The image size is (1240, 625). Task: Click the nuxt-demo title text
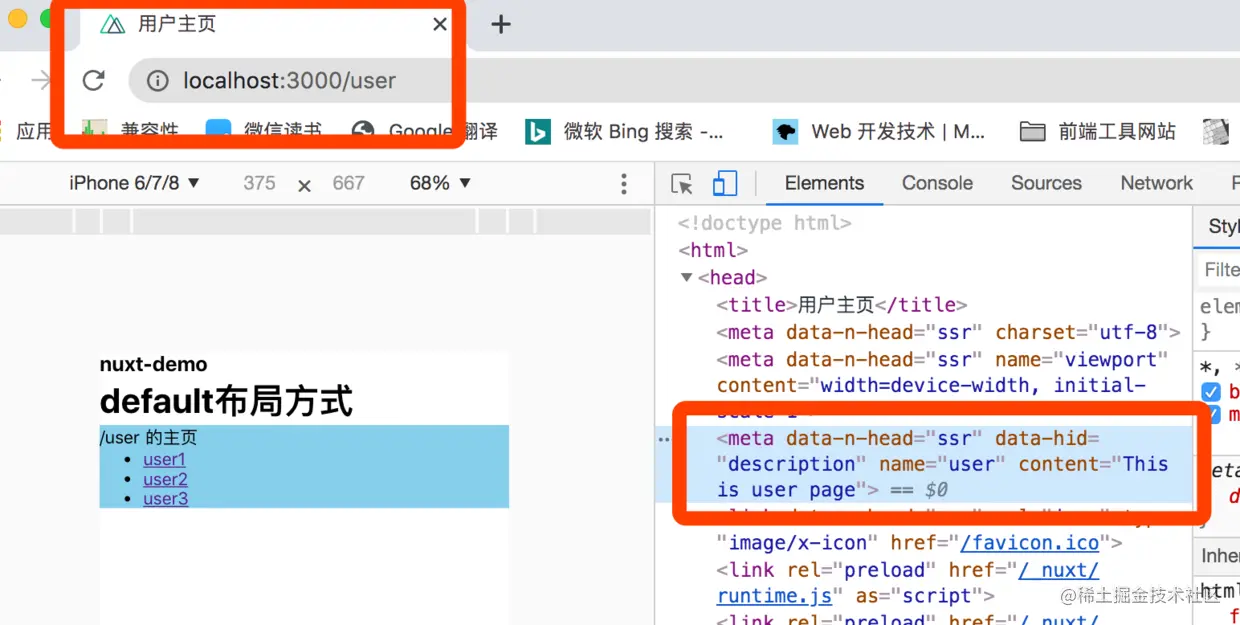153,365
